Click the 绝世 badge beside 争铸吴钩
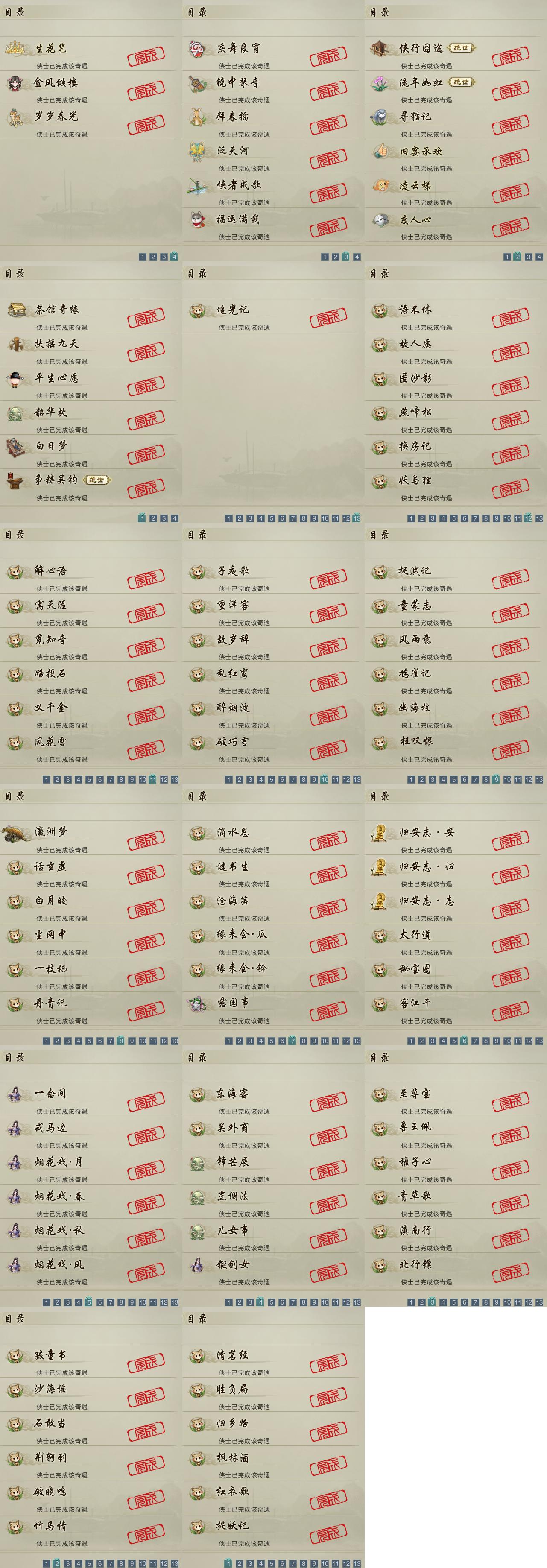The image size is (547, 1568). (x=97, y=480)
